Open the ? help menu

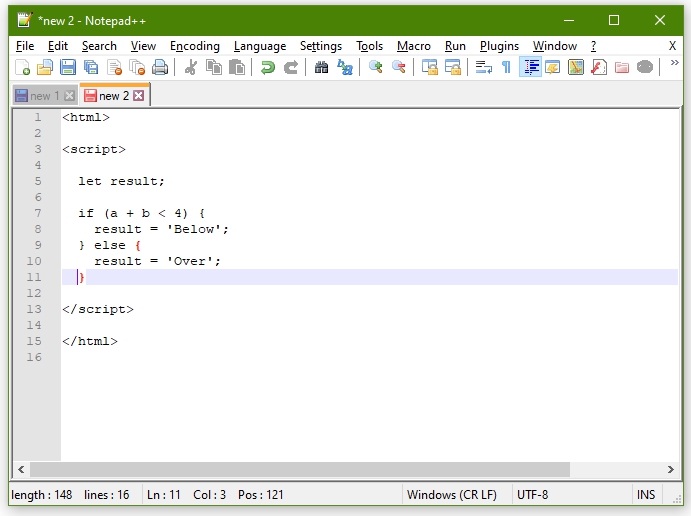point(594,46)
